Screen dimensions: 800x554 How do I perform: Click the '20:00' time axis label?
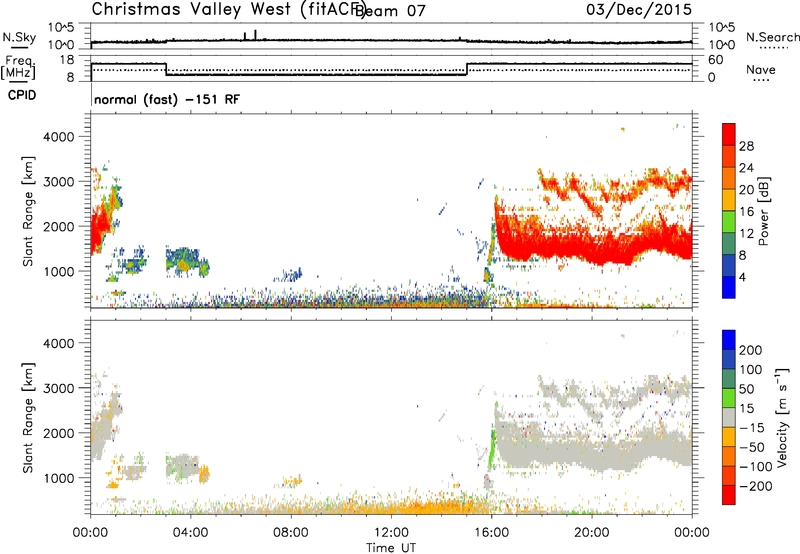(x=592, y=533)
